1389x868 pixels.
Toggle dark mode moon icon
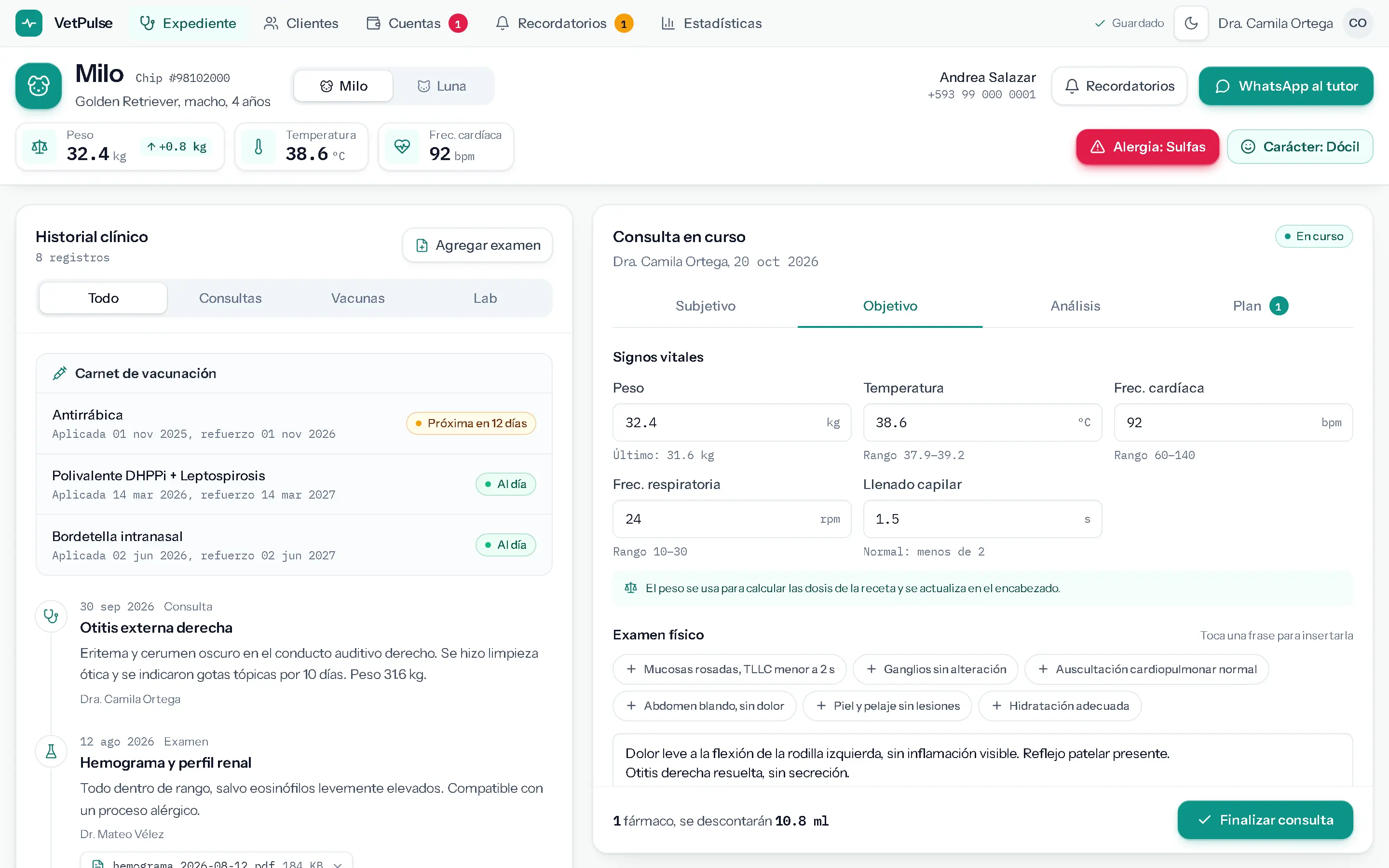(x=1191, y=23)
